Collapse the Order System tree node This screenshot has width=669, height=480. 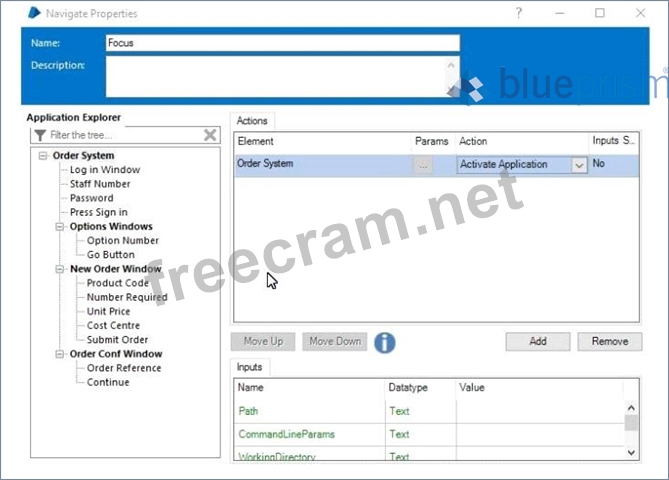click(x=43, y=156)
